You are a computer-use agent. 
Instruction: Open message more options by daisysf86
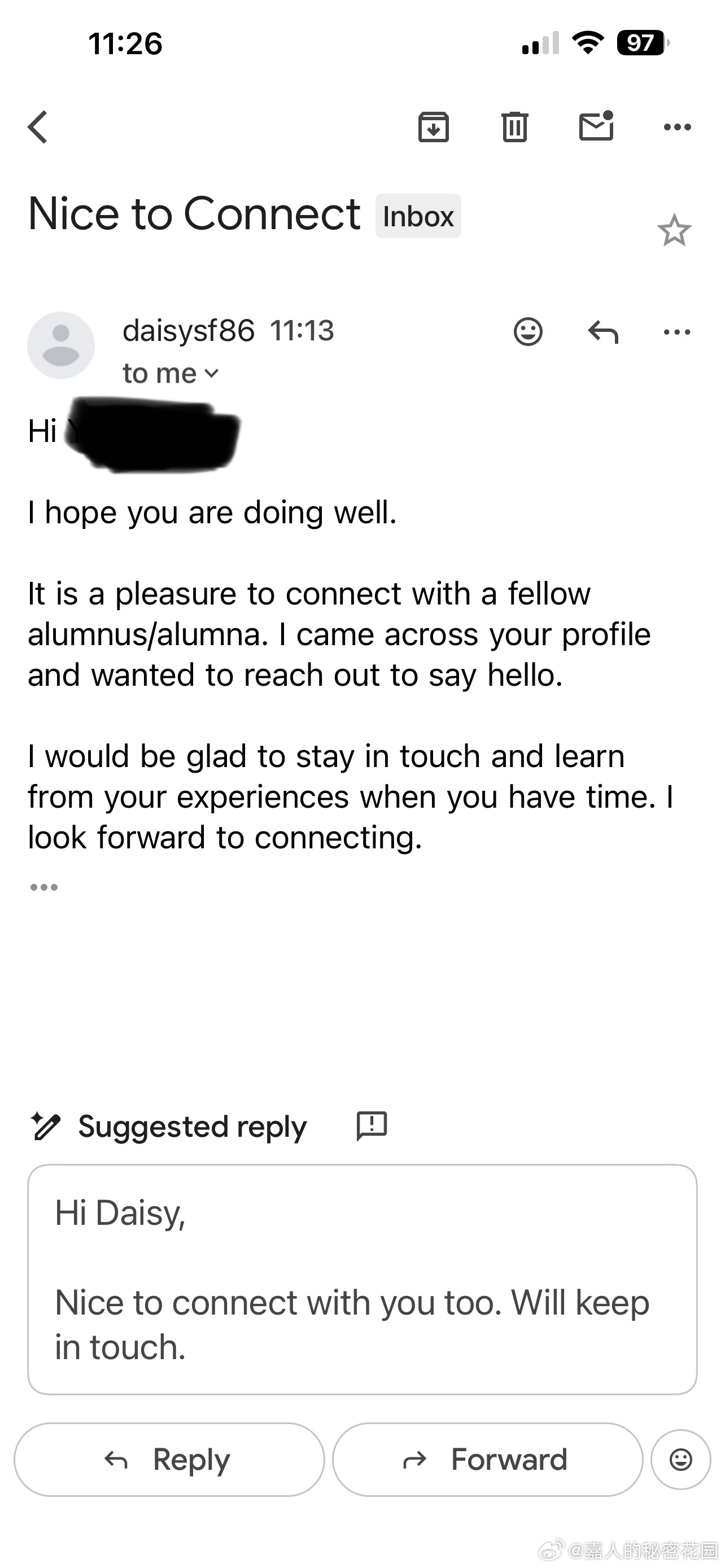[677, 332]
